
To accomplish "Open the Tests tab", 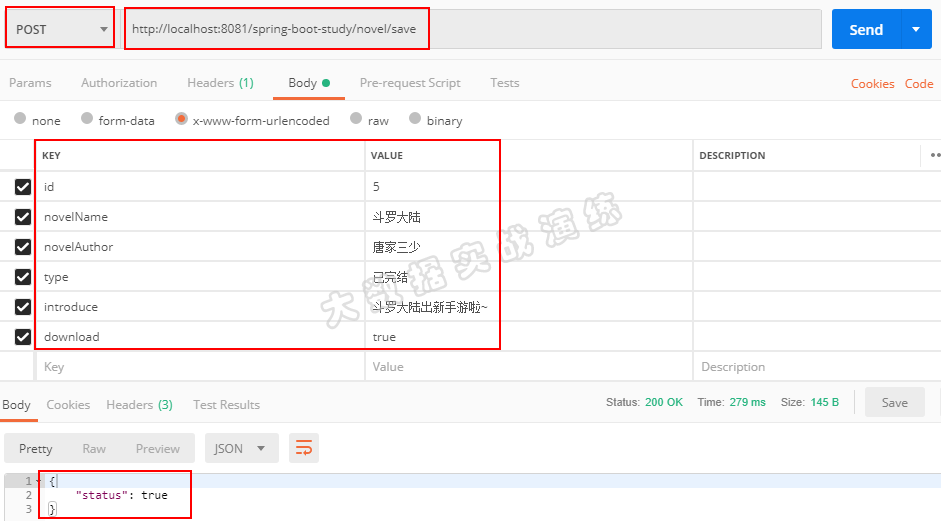I will pos(504,83).
